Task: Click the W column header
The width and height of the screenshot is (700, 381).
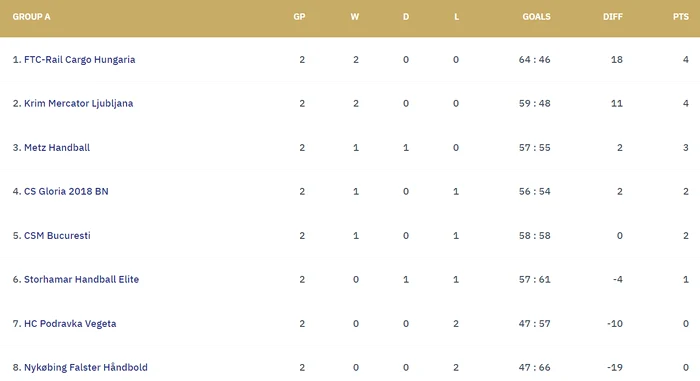Action: click(354, 17)
